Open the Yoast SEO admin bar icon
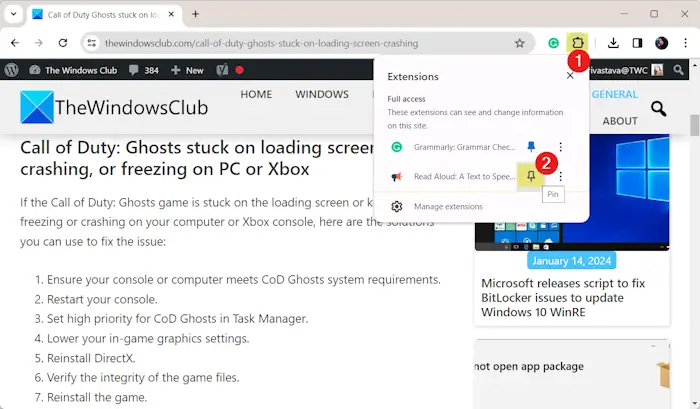 pos(222,70)
